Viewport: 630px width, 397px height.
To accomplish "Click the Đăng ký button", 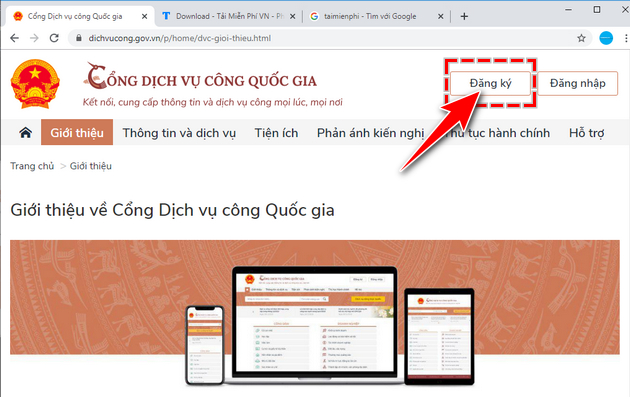I will 490,83.
